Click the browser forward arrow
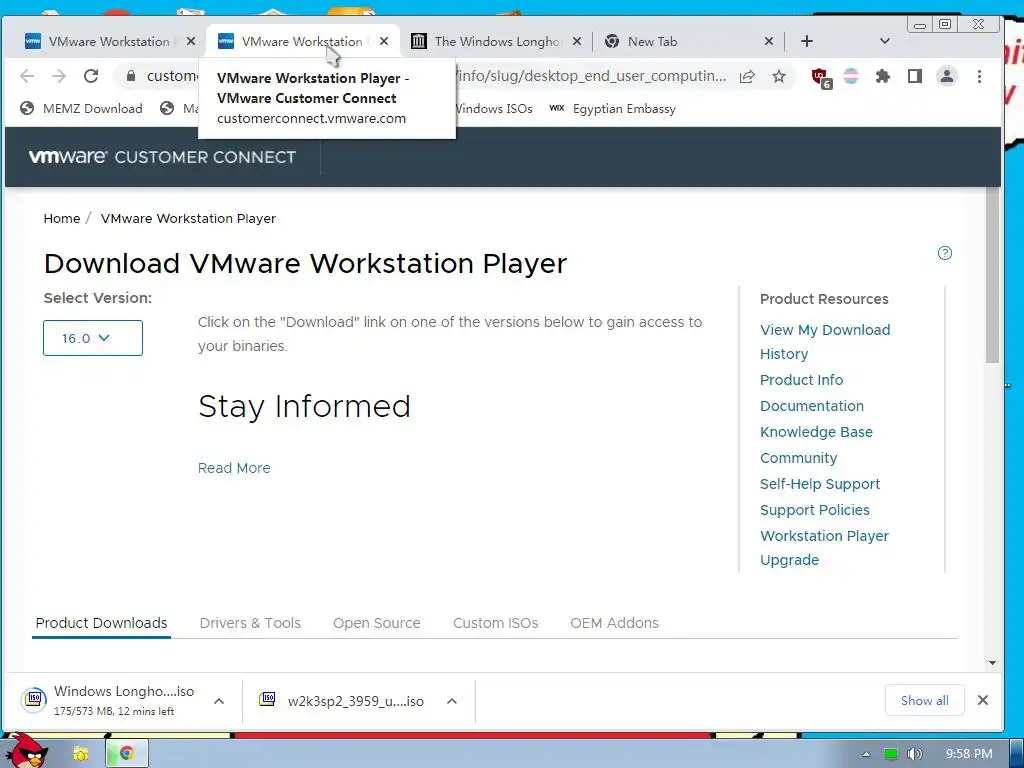1024x768 pixels. (x=59, y=76)
